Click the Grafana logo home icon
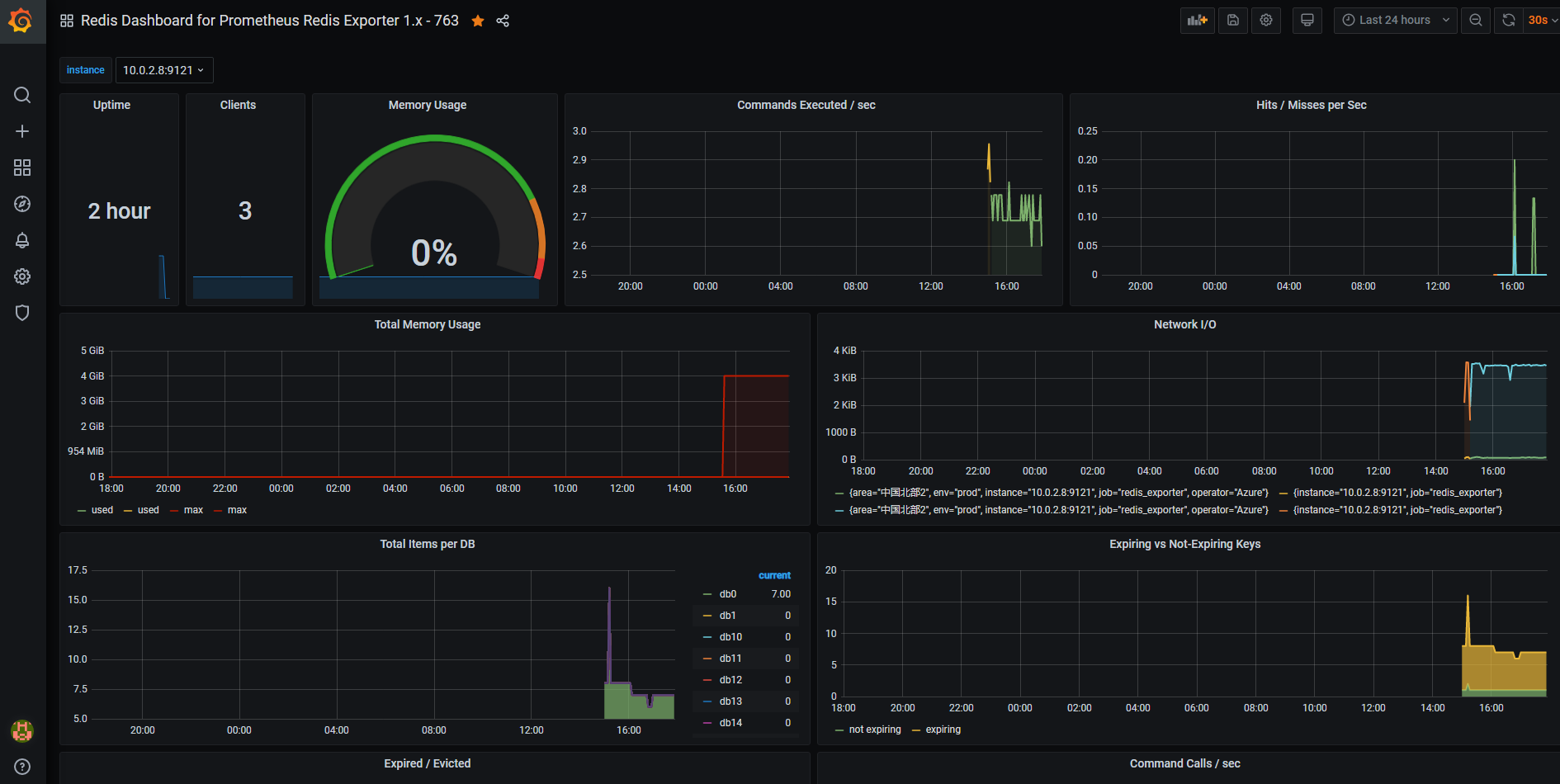The width and height of the screenshot is (1560, 784). pyautogui.click(x=21, y=21)
